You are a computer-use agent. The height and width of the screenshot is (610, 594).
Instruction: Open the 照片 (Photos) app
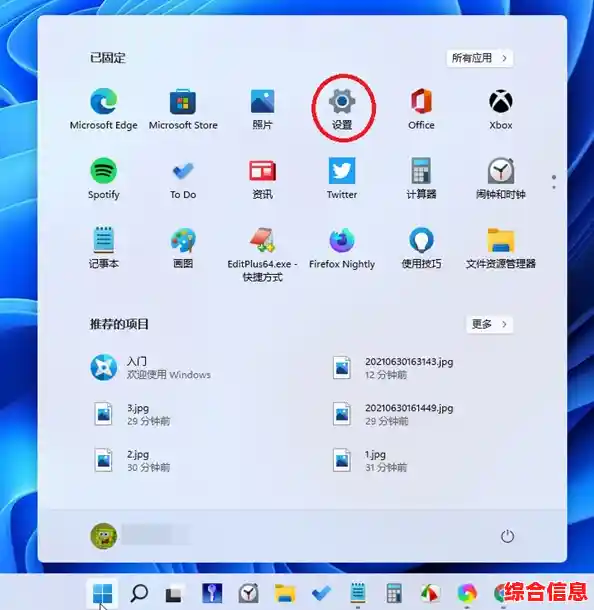263,109
